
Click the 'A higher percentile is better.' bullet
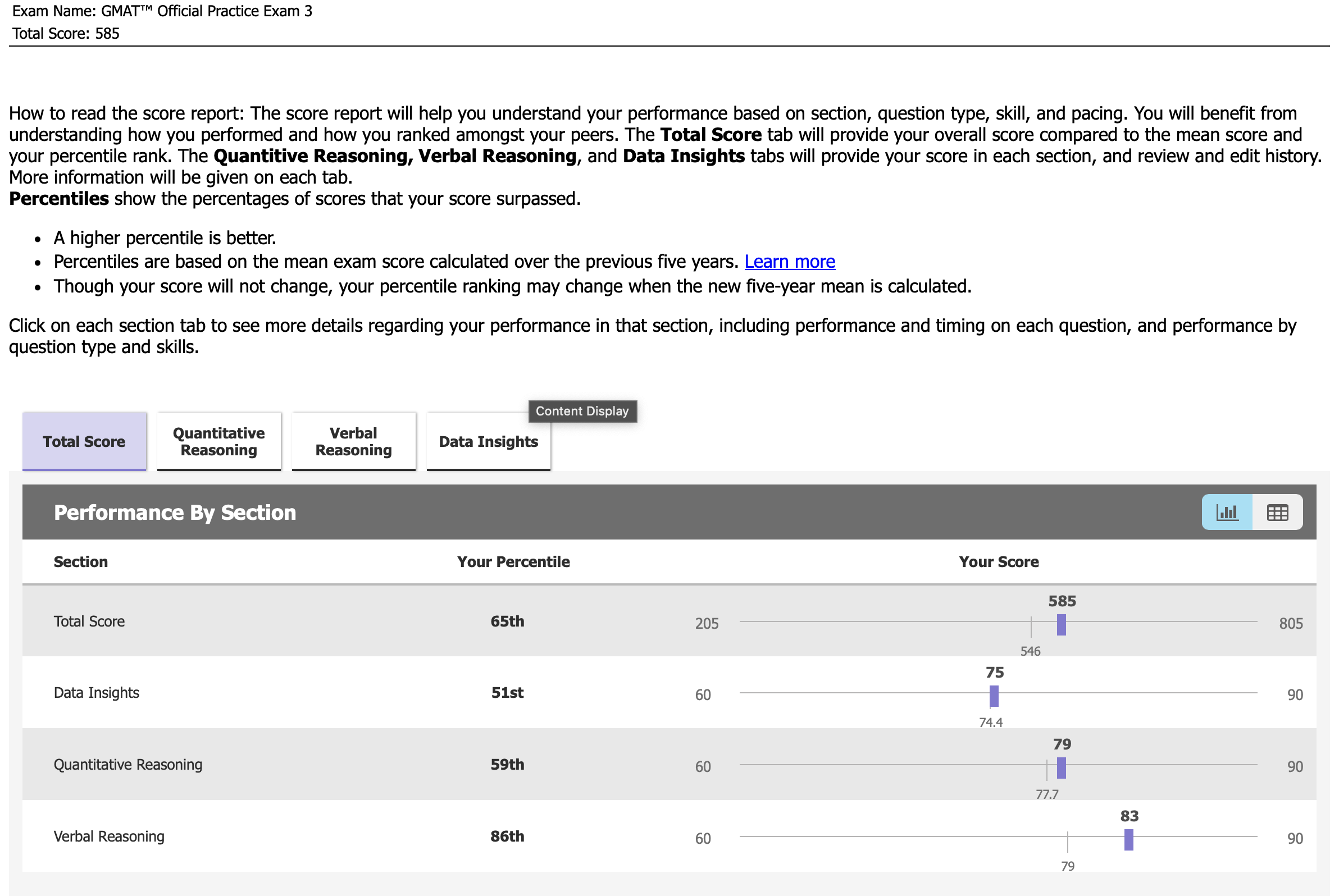click(x=165, y=237)
